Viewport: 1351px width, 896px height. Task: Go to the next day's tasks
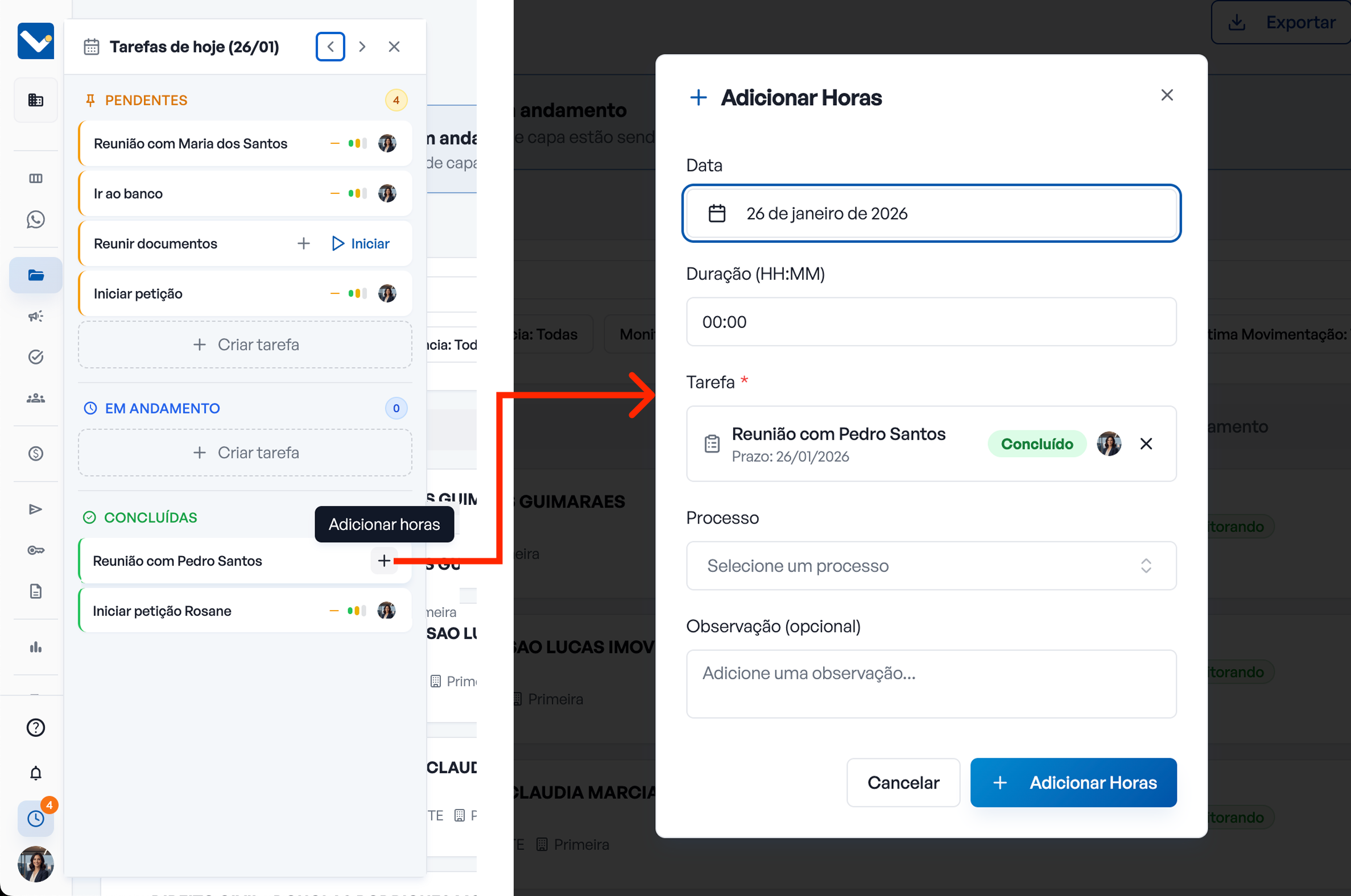362,46
